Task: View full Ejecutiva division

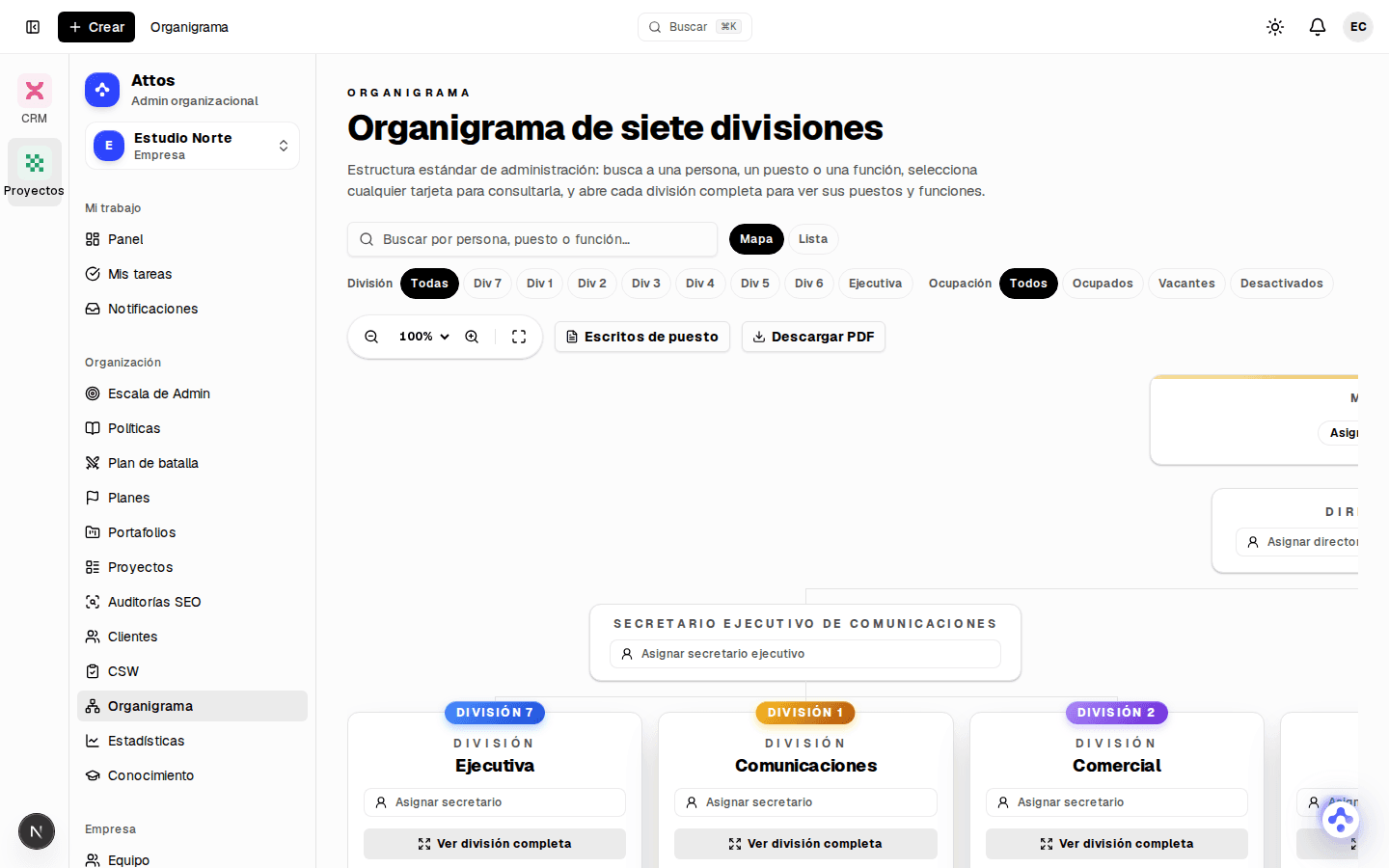Action: [495, 844]
